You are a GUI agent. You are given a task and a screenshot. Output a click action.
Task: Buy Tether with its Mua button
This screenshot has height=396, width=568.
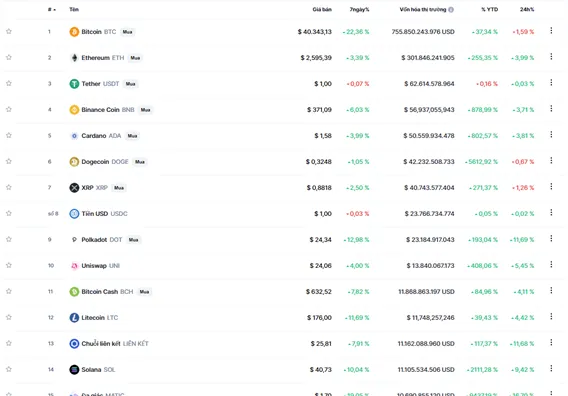130,84
